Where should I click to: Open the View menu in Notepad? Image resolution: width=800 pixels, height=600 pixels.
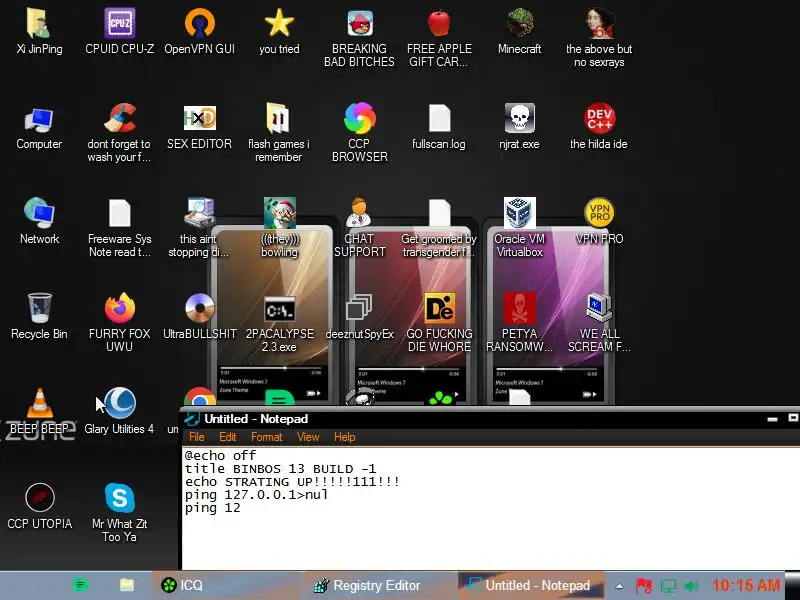[308, 437]
